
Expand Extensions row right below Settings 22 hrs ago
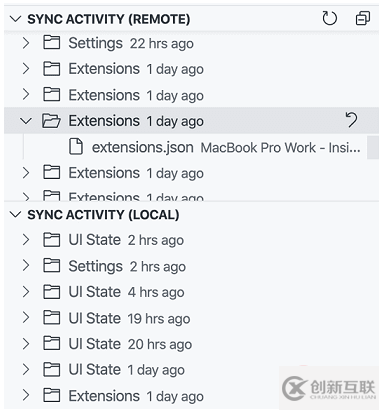tap(26, 69)
